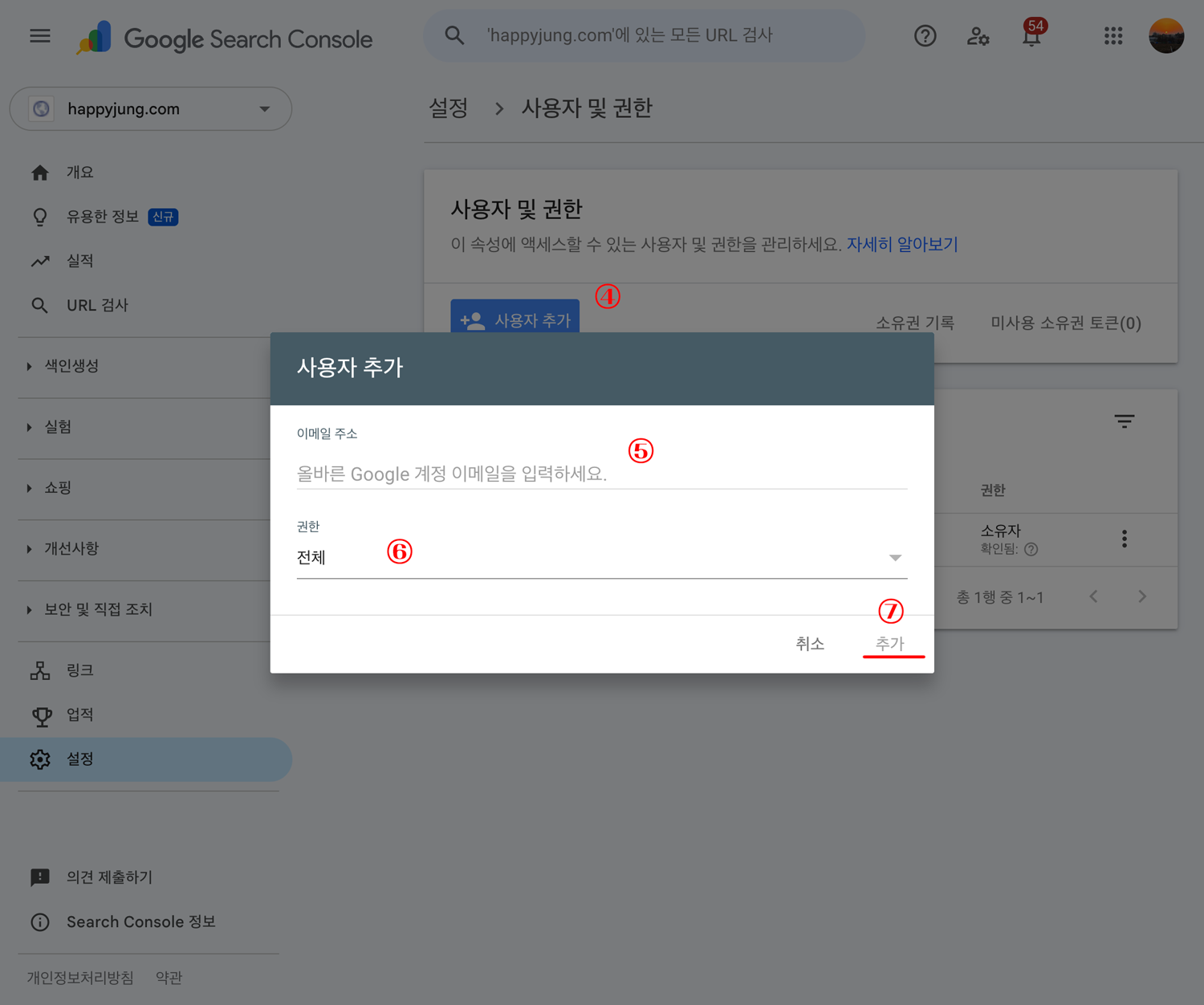Click the URL inspection search bar

(644, 36)
